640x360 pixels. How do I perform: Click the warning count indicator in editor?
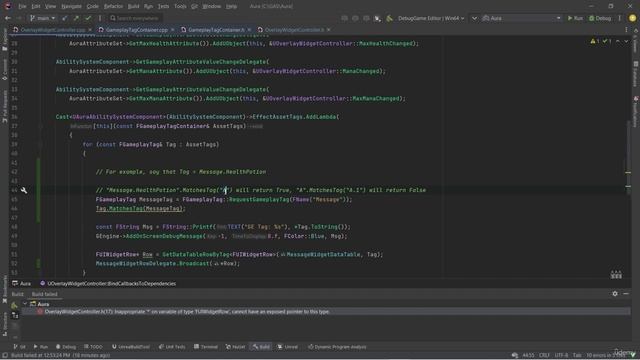coord(595,41)
